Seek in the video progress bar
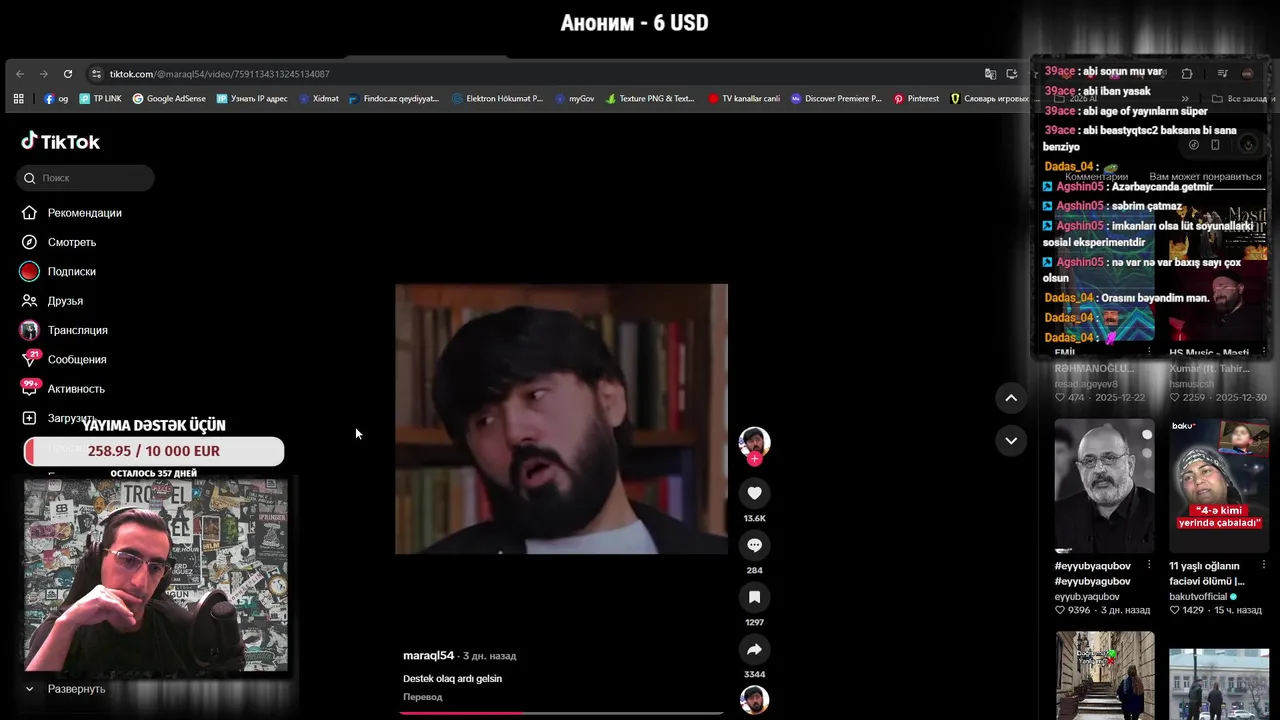 pyautogui.click(x=561, y=713)
